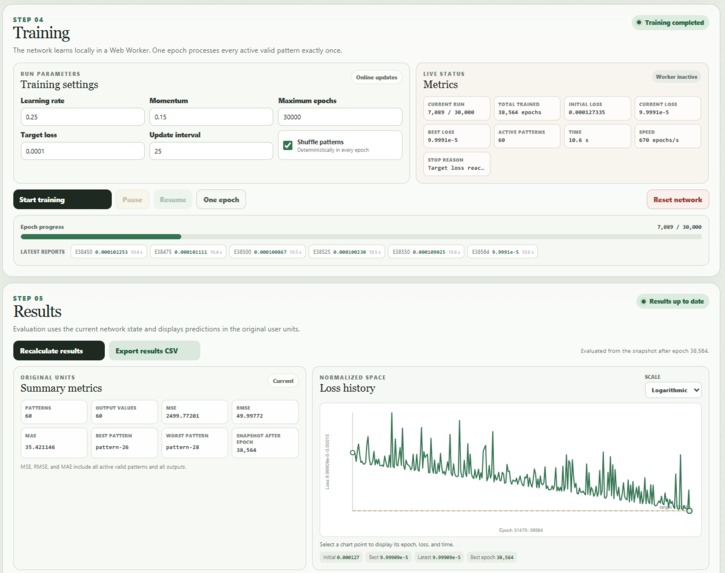The width and height of the screenshot is (725, 573).
Task: Click the Time 10.6 s metric card
Action: [x=597, y=136]
